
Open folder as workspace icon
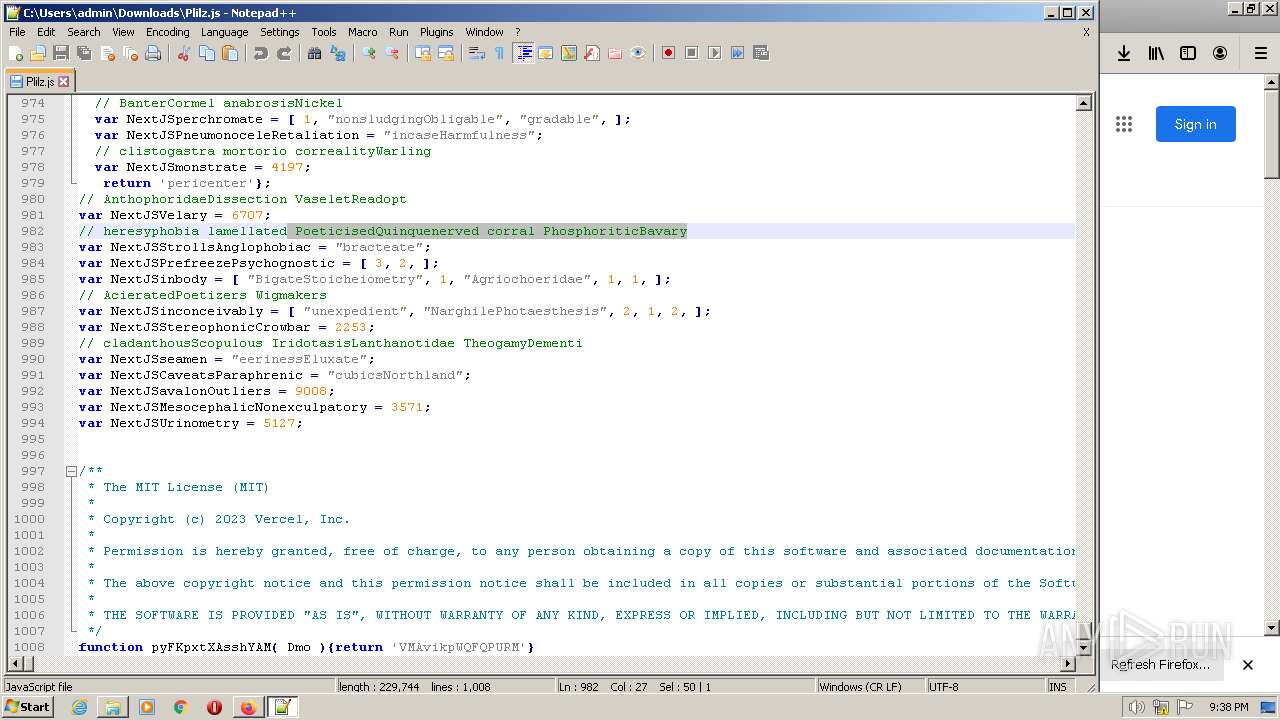coord(615,53)
